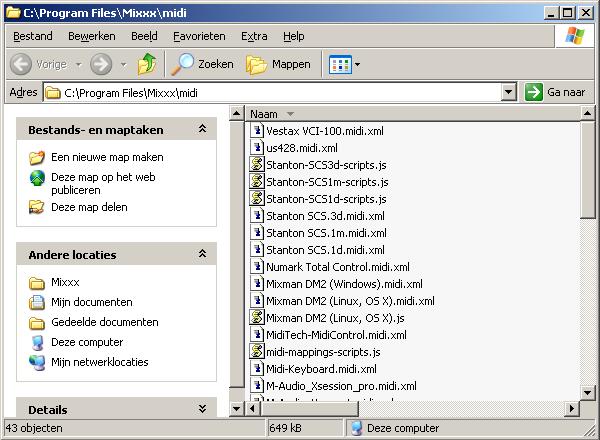Click the task pane scroll down arrow
The width and height of the screenshot is (600, 440).
[x=236, y=409]
